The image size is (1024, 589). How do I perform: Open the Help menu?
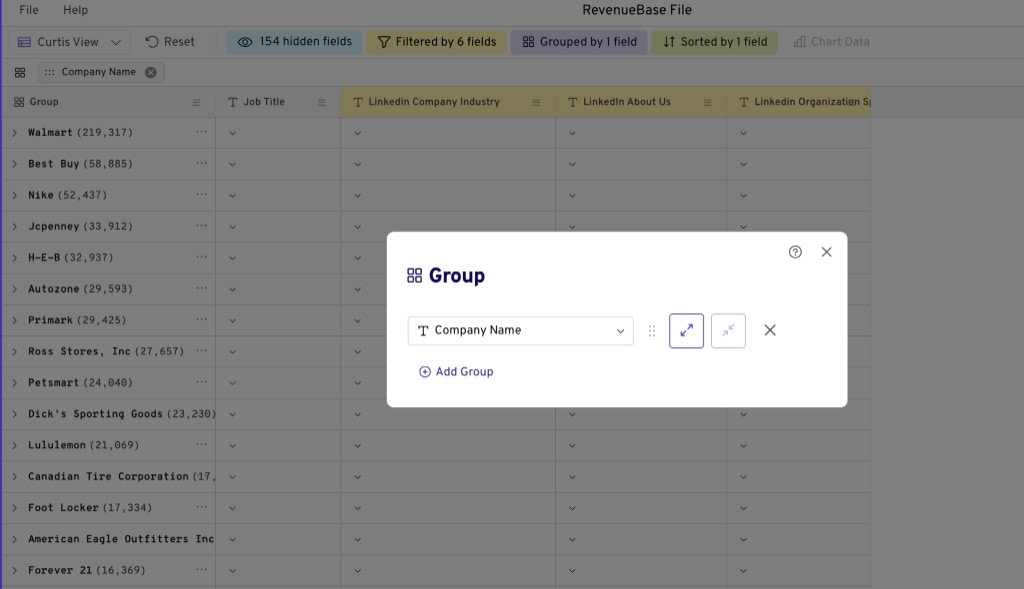point(74,10)
